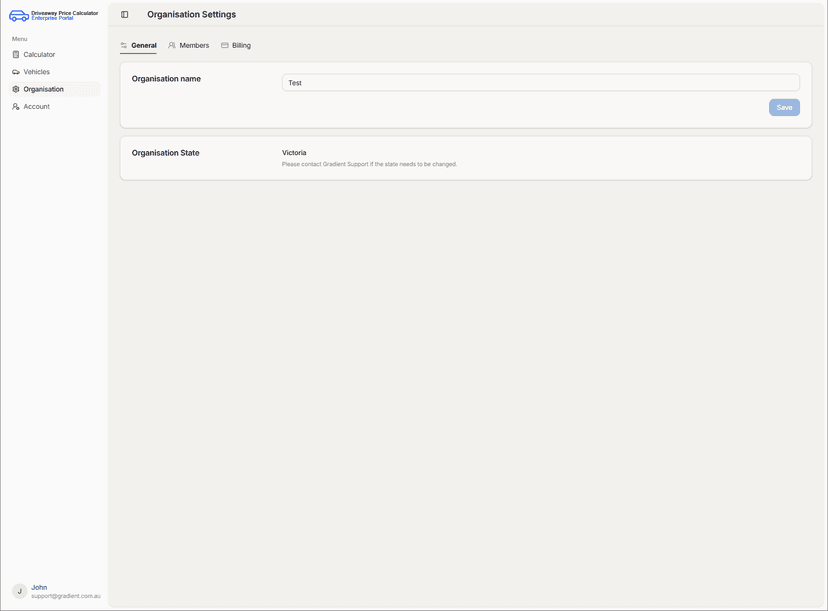
Task: Click the Enterprise Portal text
Action: click(x=52, y=18)
